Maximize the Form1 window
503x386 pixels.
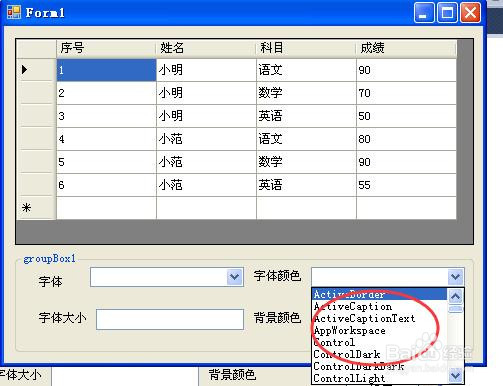447,13
